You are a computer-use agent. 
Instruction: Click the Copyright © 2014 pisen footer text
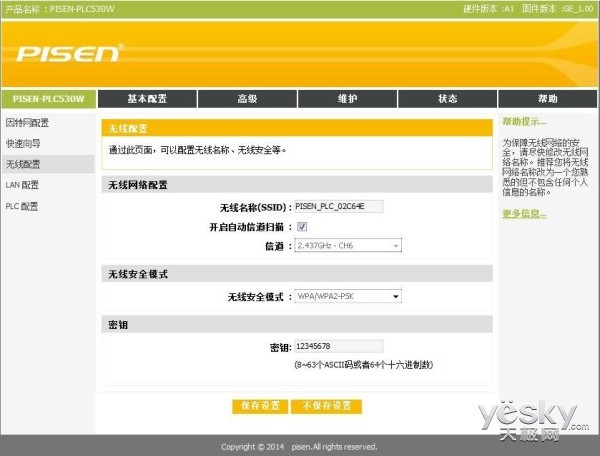(299, 447)
